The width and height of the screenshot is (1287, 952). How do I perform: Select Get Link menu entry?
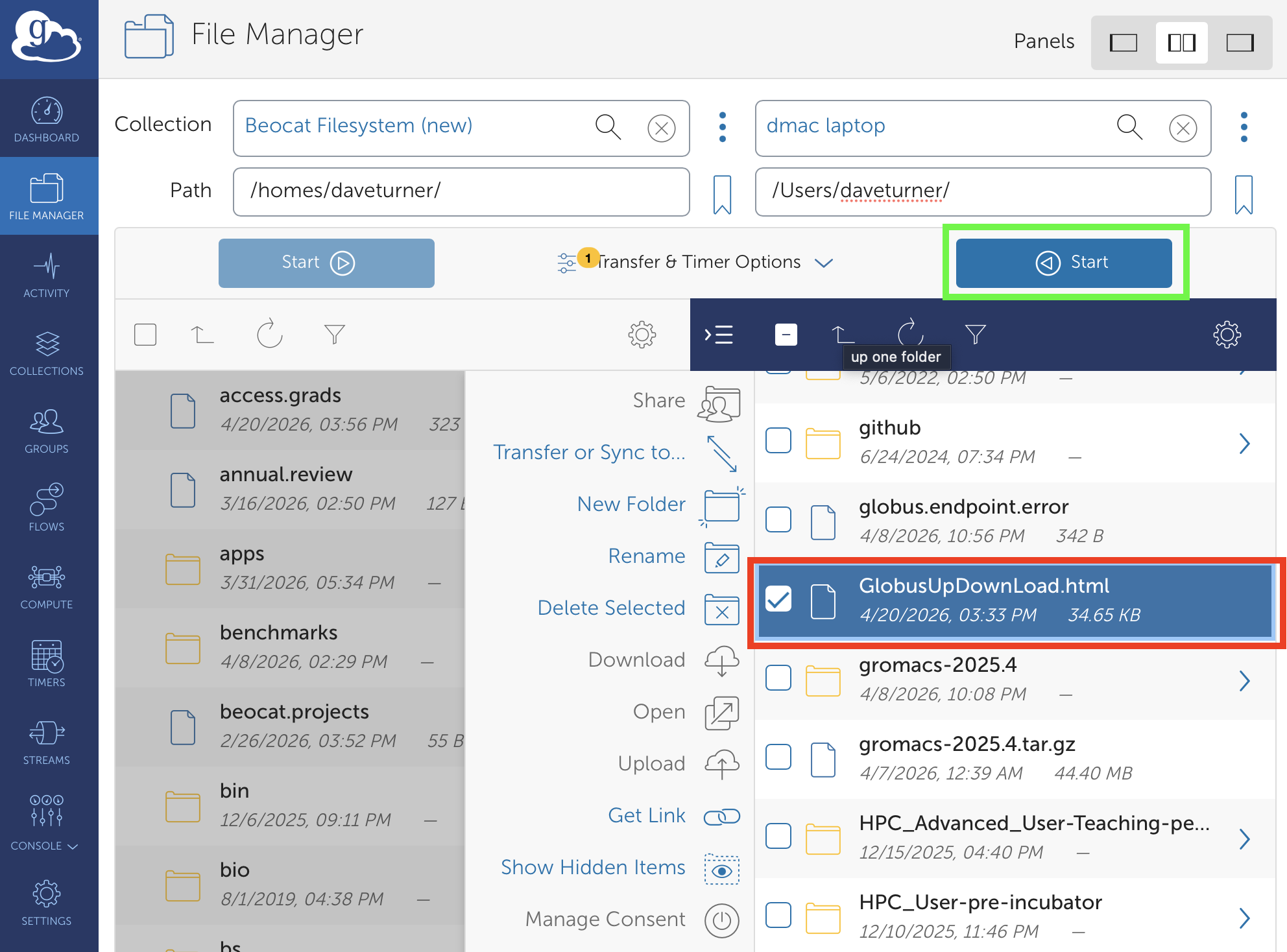coord(646,815)
